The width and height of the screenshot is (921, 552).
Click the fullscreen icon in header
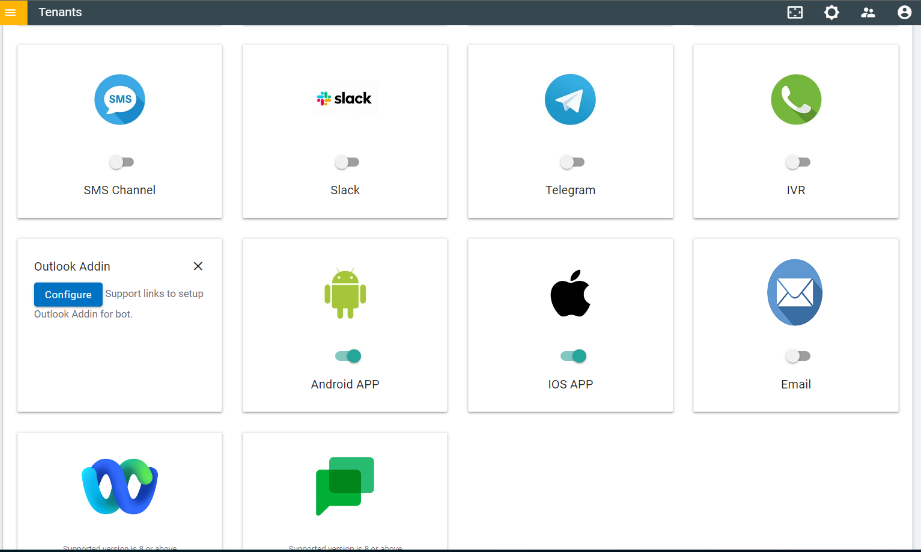pos(795,12)
